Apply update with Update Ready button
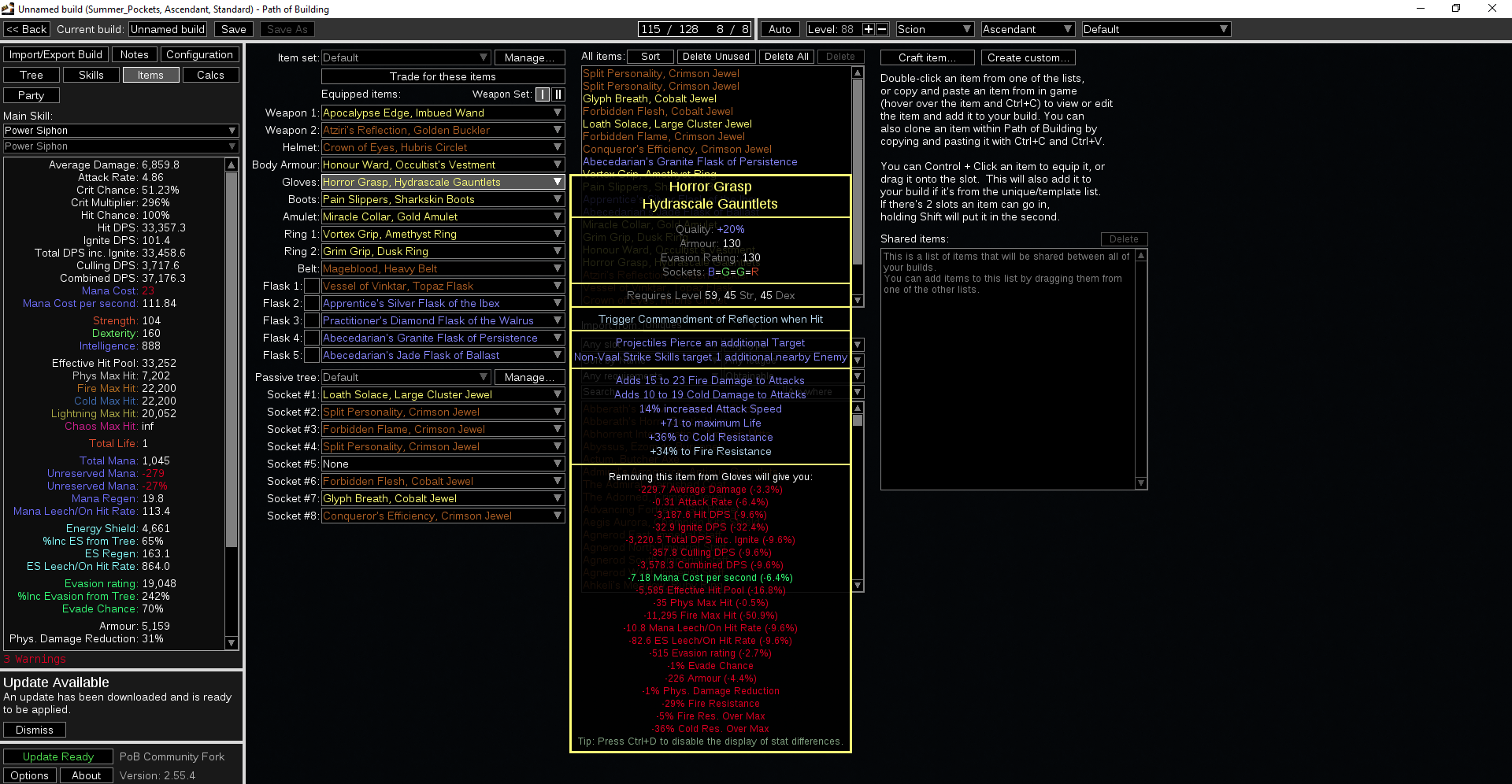 (x=58, y=756)
